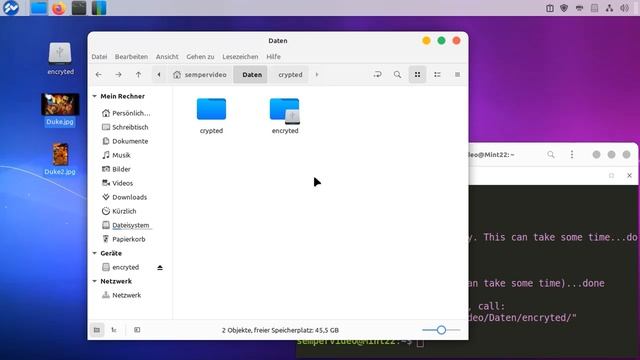The width and height of the screenshot is (640, 360).
Task: Close the terminal tab with the X
Action: tap(629, 176)
